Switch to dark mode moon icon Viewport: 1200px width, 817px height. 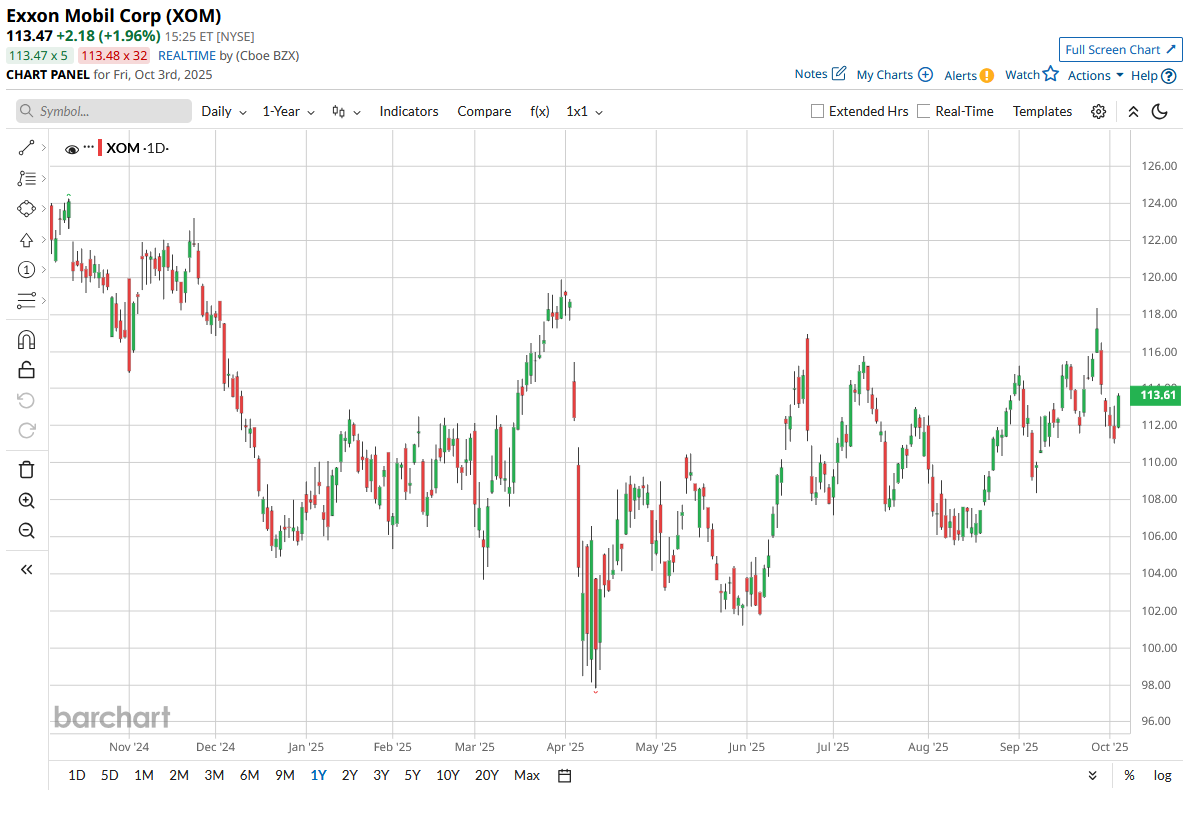click(x=1160, y=111)
